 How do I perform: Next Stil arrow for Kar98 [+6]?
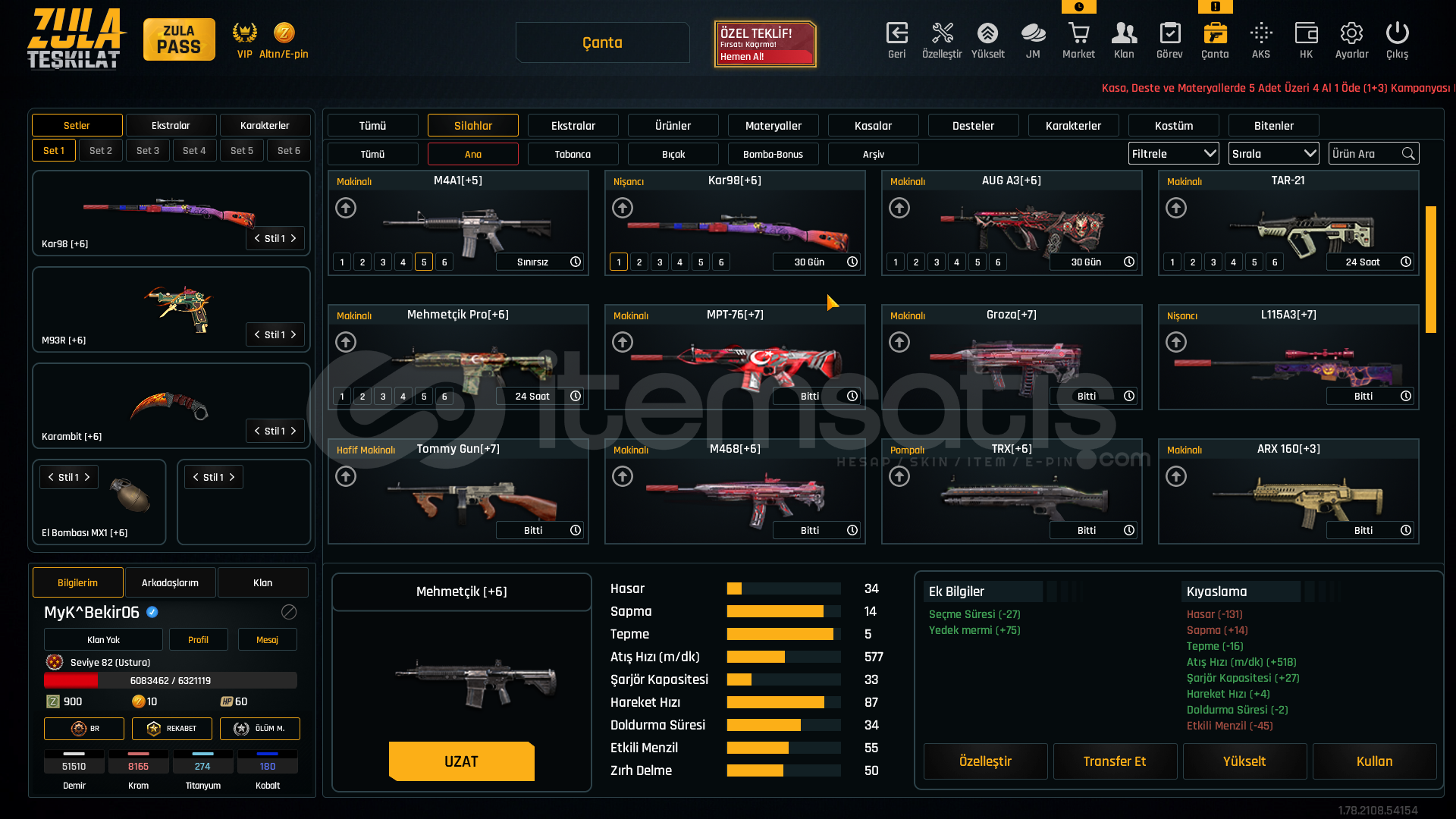coord(294,238)
